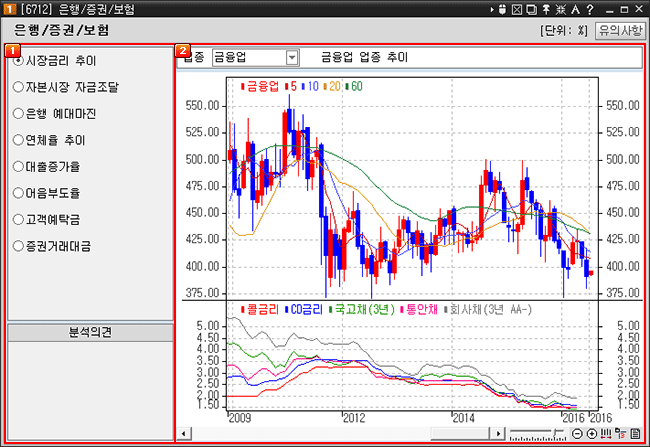650x447 pixels.
Task: Click the 분석의견 panel header
Action: coord(90,333)
